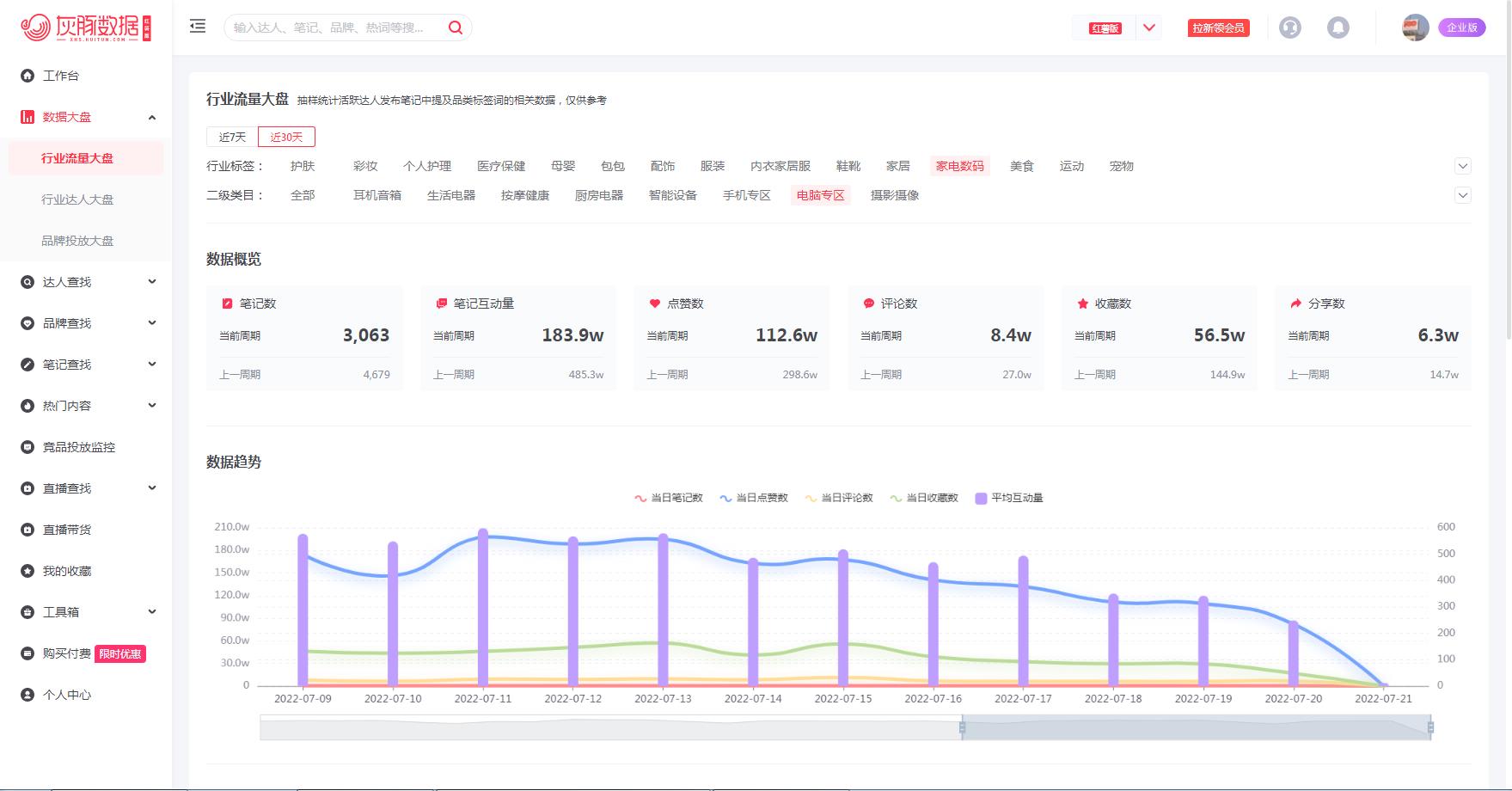Select the 彩妆 industry tag
The width and height of the screenshot is (1512, 791).
(x=365, y=166)
